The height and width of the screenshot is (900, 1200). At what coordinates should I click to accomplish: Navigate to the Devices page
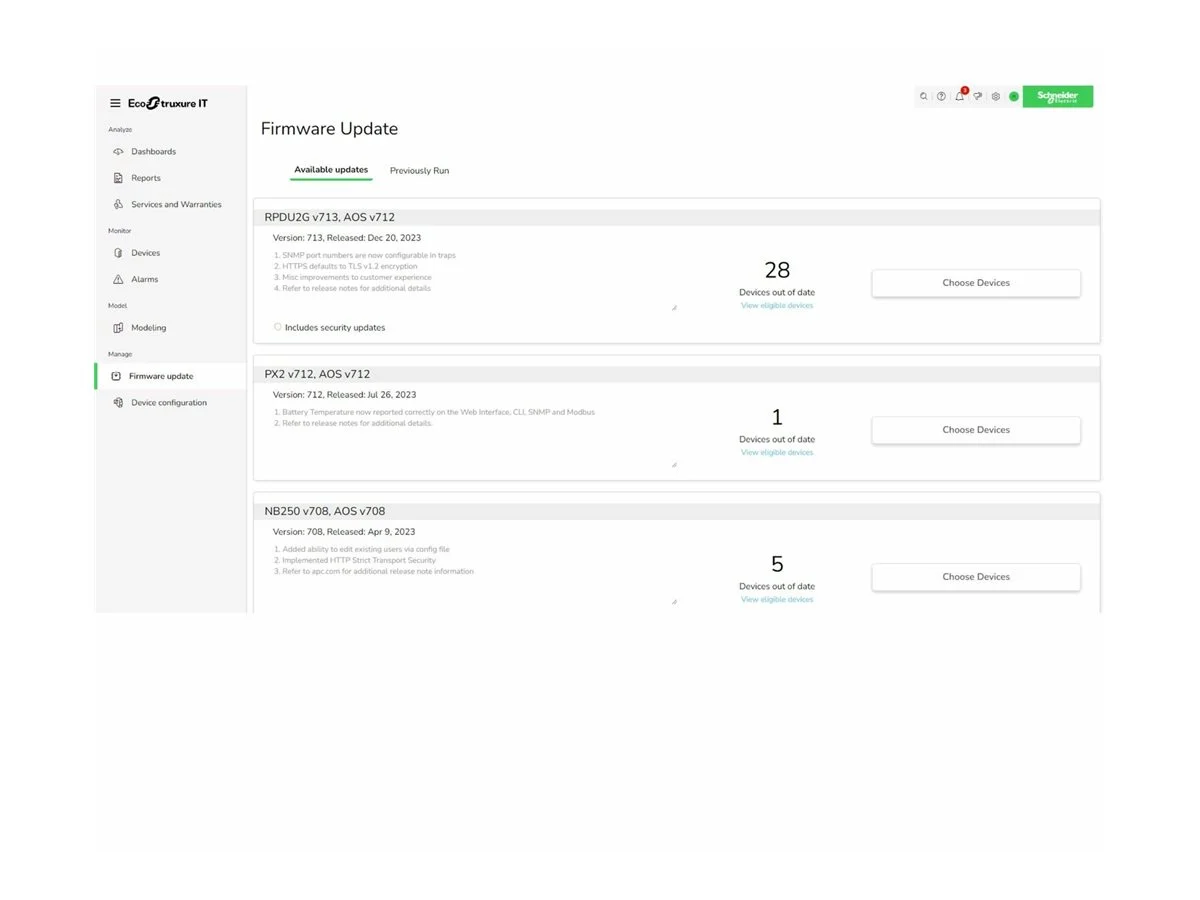146,252
